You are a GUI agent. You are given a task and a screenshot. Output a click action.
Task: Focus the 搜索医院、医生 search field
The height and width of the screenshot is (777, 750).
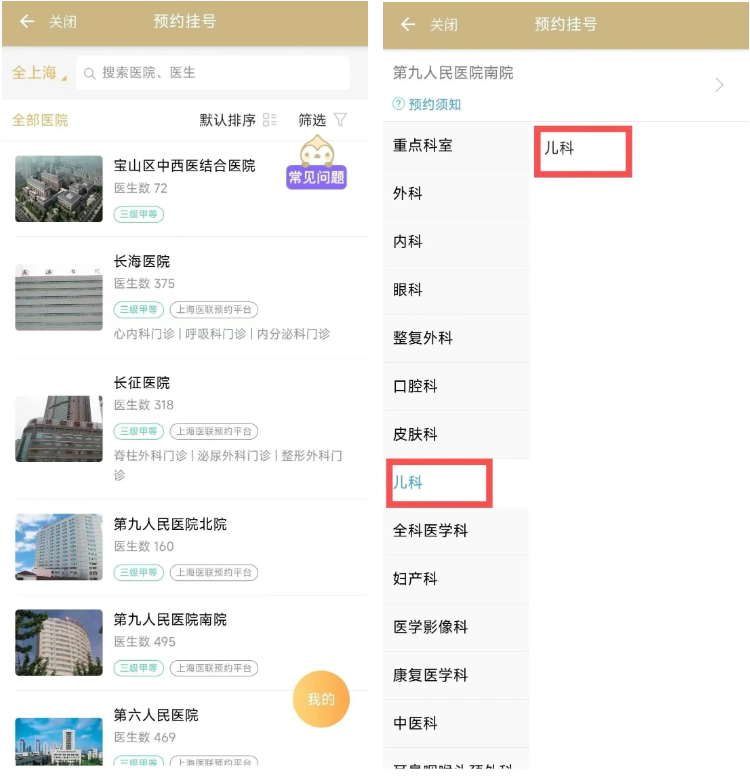coord(213,73)
